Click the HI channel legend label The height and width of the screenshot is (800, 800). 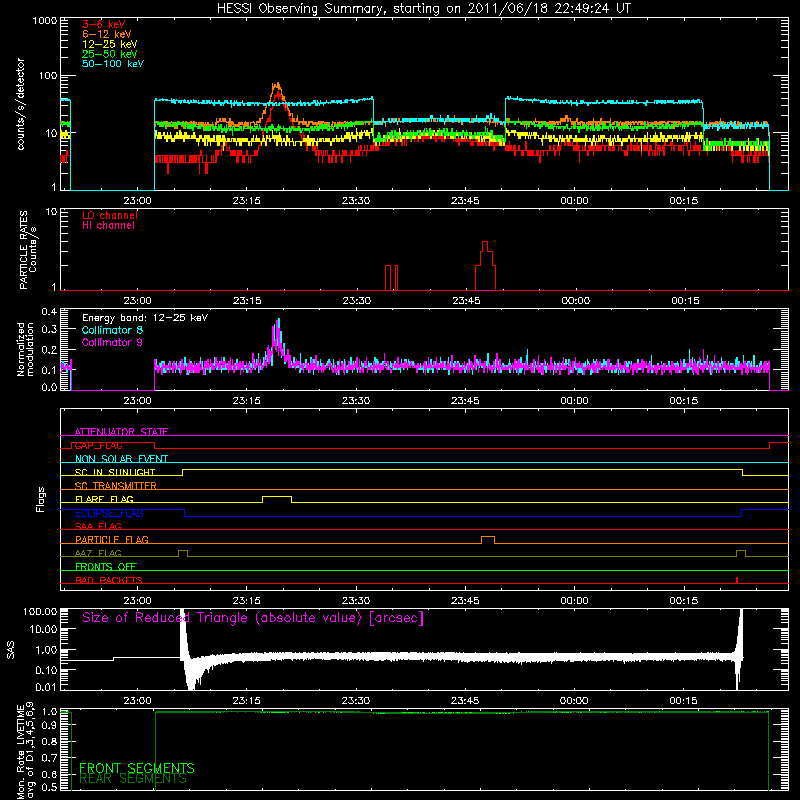click(x=108, y=226)
